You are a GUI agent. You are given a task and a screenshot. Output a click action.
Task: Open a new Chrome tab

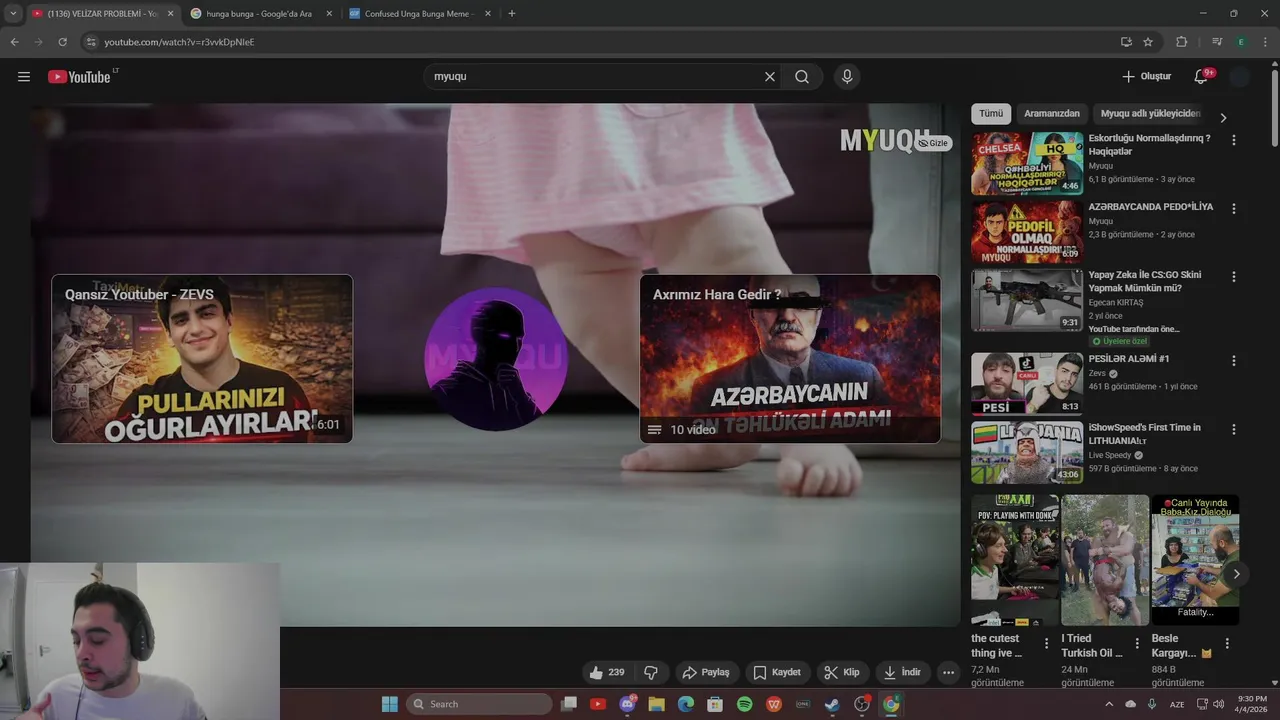[x=512, y=14]
